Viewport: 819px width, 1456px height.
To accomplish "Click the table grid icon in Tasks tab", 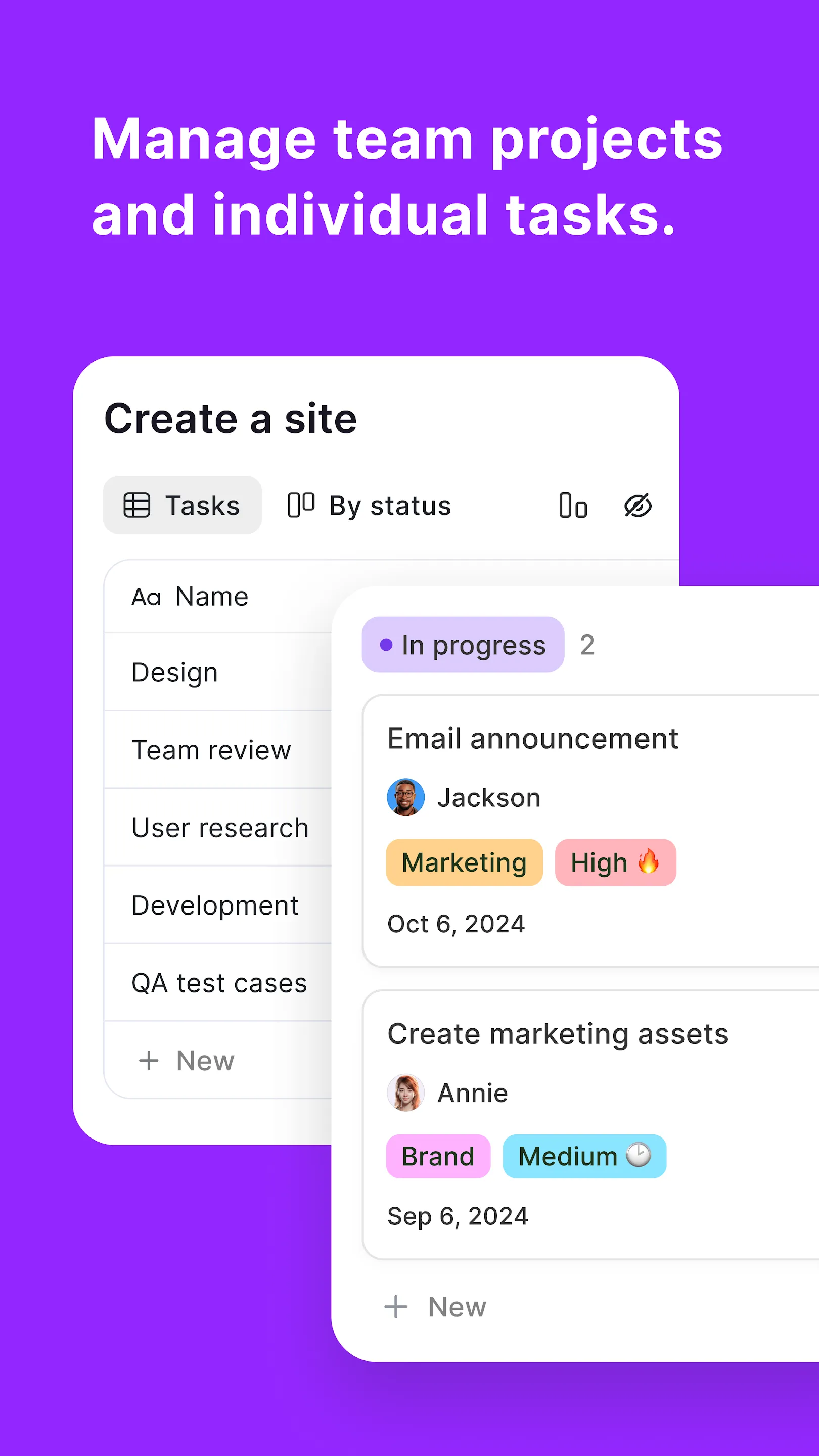I will click(x=137, y=505).
